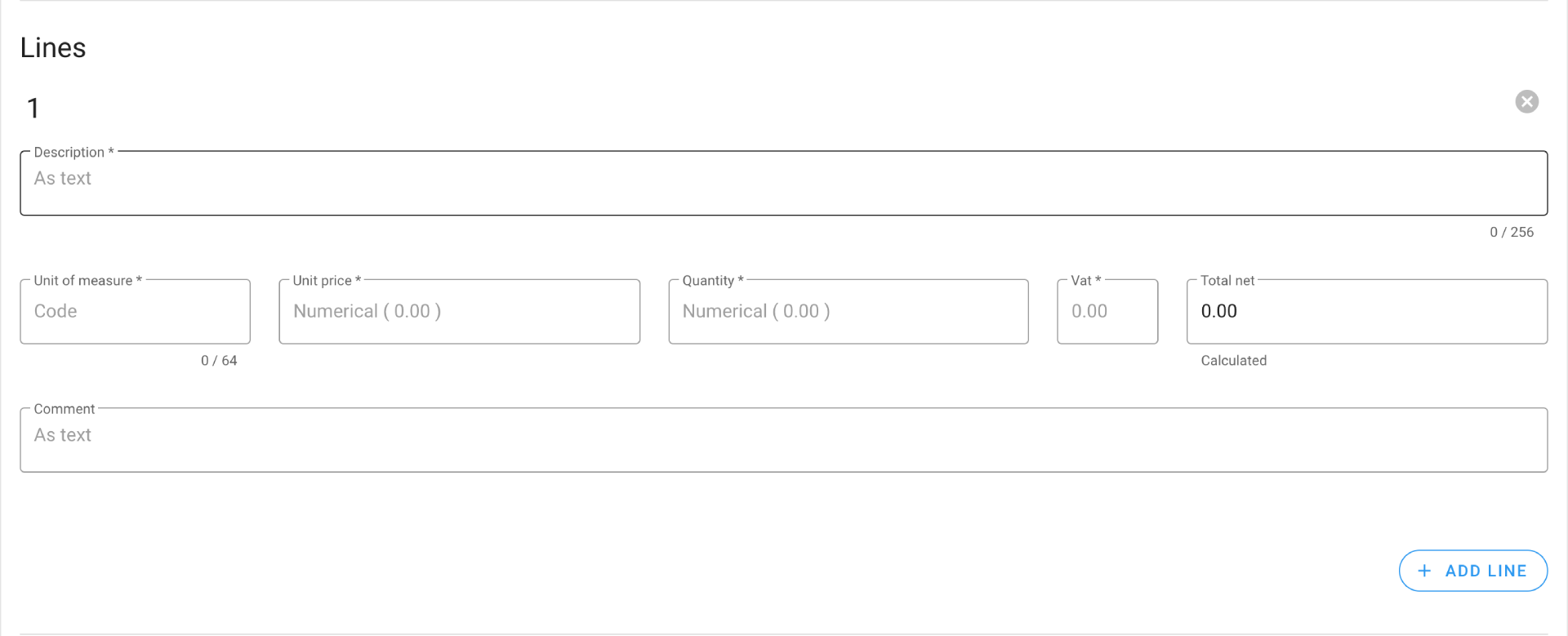Click the Vat input box

(x=1107, y=312)
